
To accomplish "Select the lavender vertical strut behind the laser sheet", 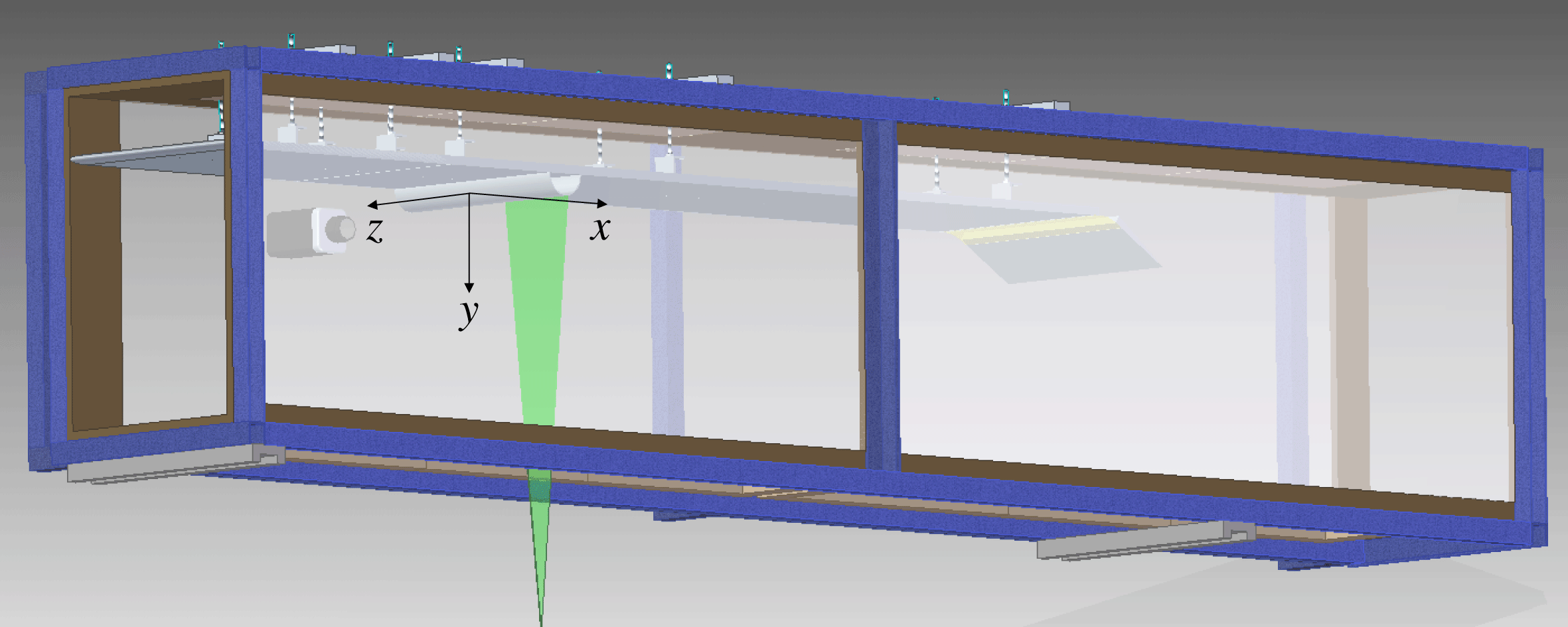I will 666,318.
